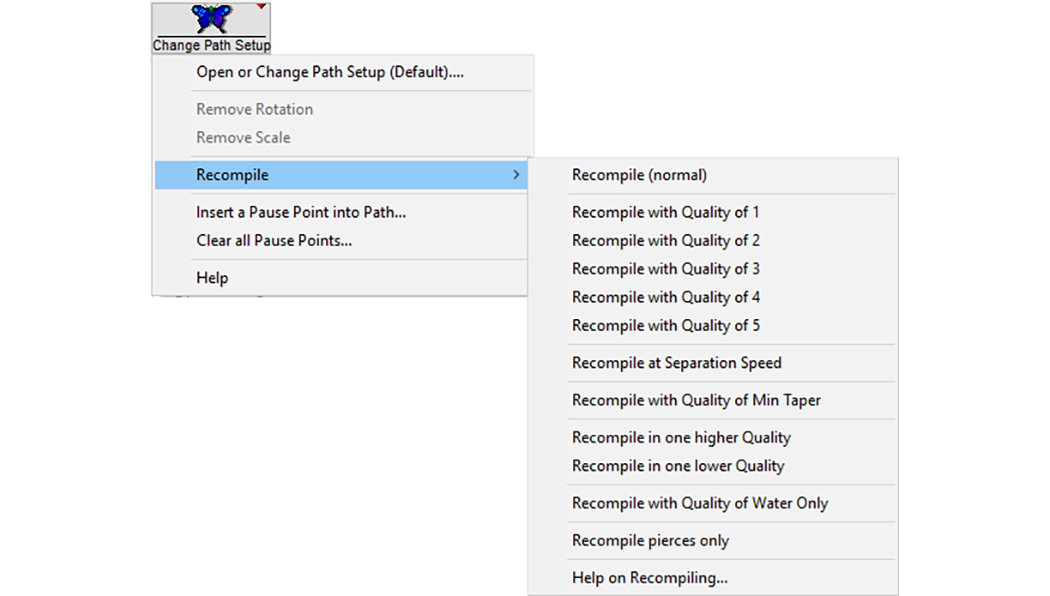Choose Recompile with Quality of 2
Image resolution: width=1050 pixels, height=596 pixels.
point(665,240)
